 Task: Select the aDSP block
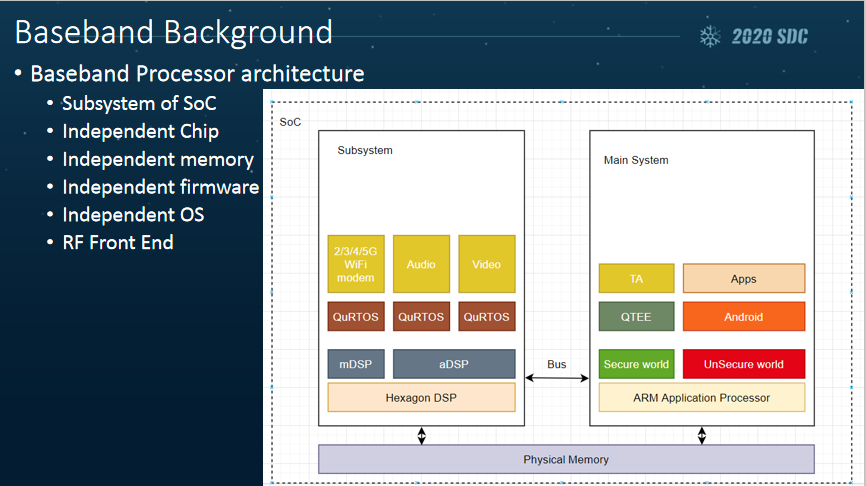coord(454,364)
